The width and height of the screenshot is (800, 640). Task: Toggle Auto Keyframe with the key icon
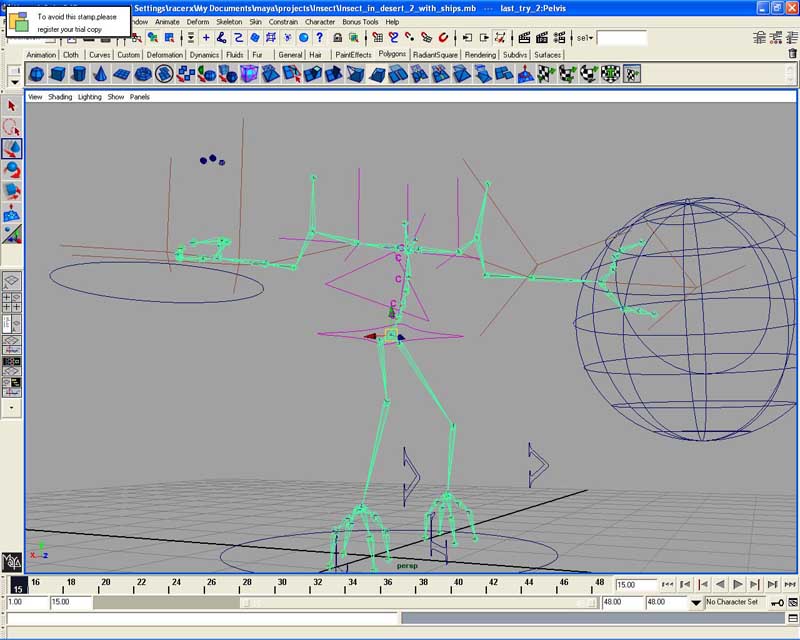coord(778,604)
